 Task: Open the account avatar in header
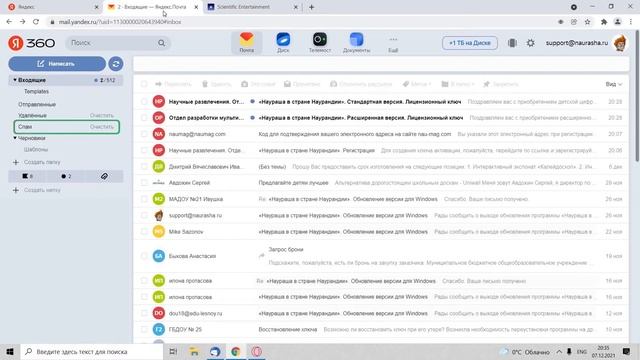point(620,43)
